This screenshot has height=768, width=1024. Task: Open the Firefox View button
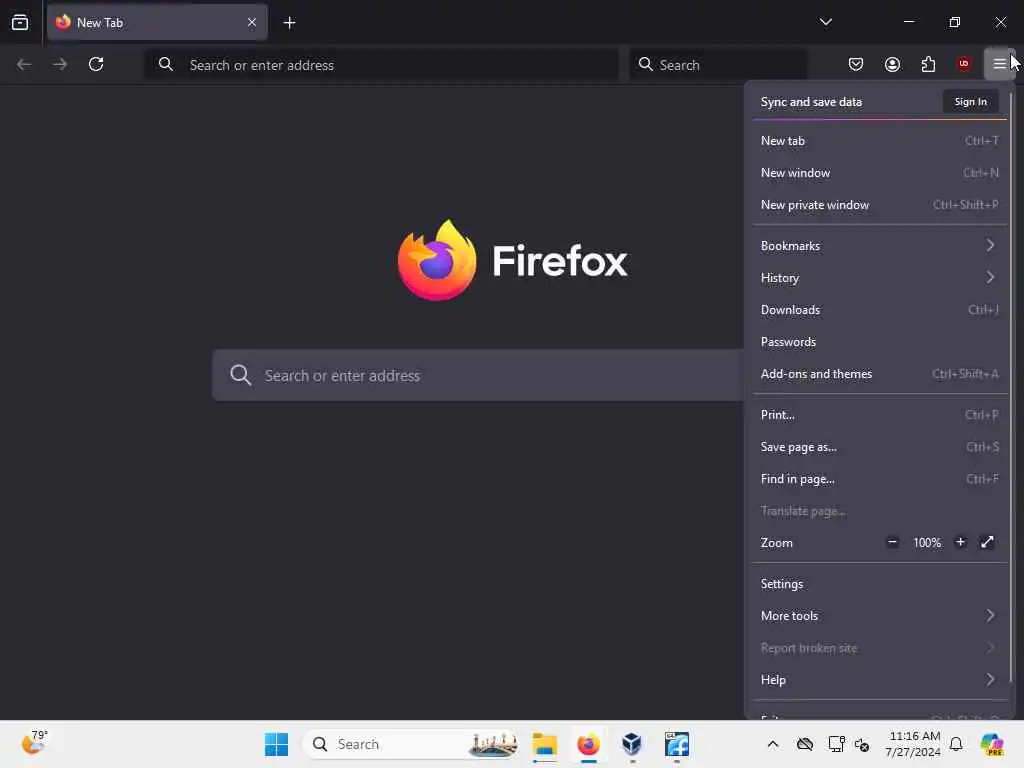pyautogui.click(x=20, y=22)
